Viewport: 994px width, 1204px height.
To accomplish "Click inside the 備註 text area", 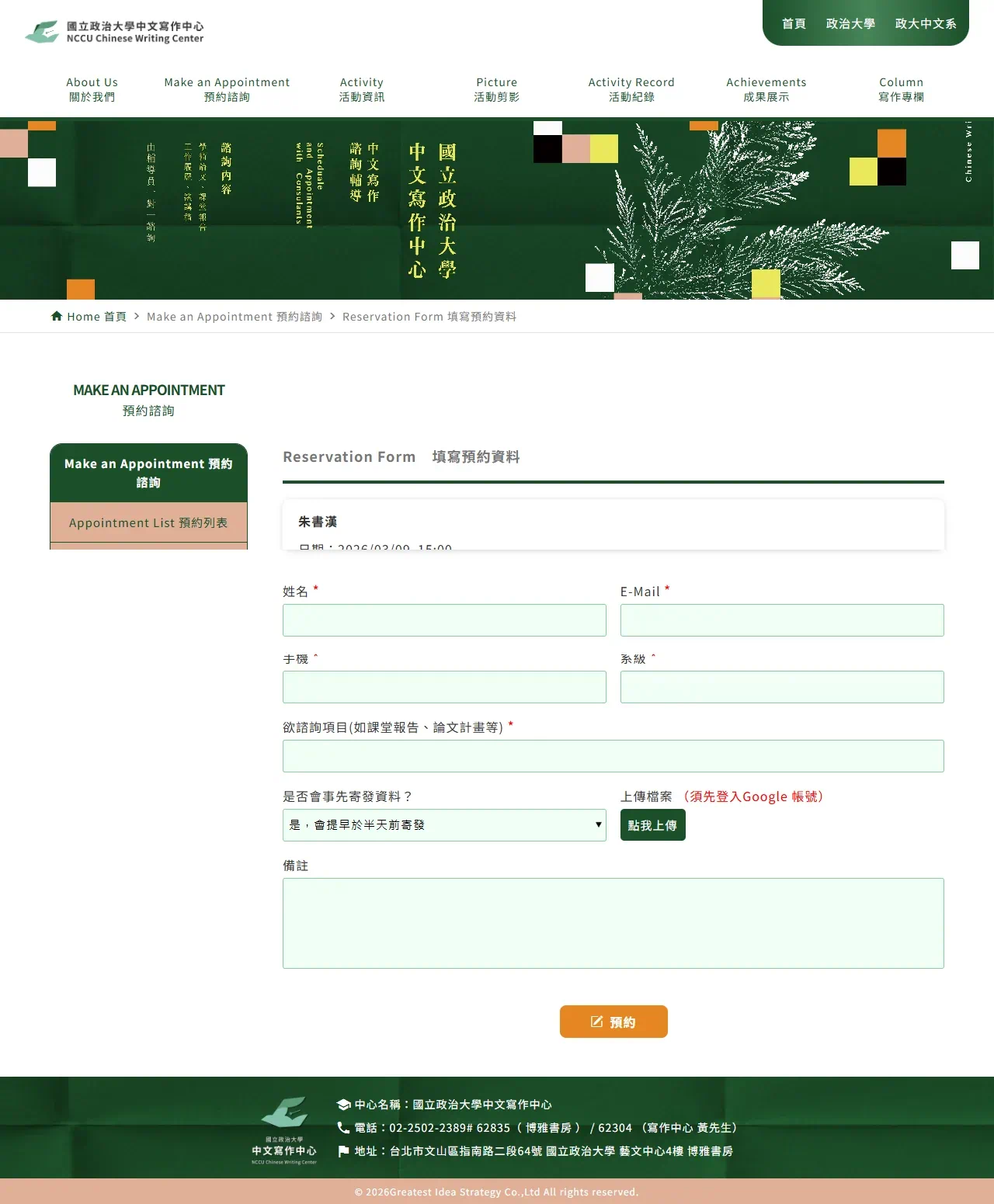I will 613,922.
